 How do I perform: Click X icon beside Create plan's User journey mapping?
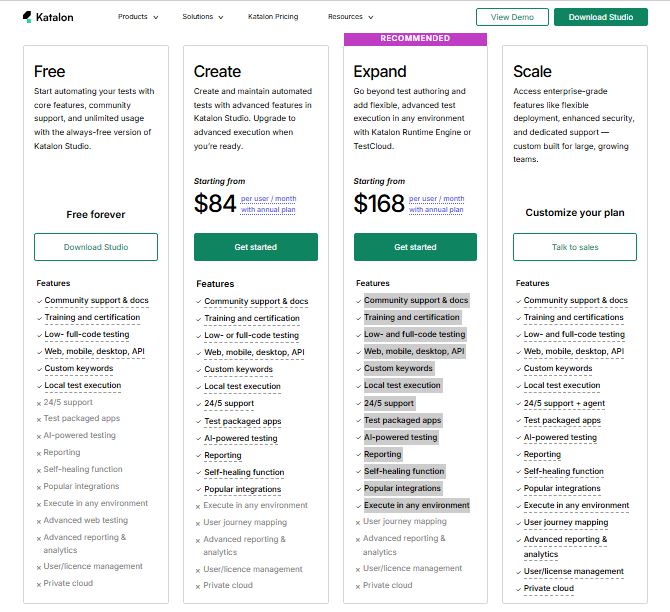click(199, 523)
